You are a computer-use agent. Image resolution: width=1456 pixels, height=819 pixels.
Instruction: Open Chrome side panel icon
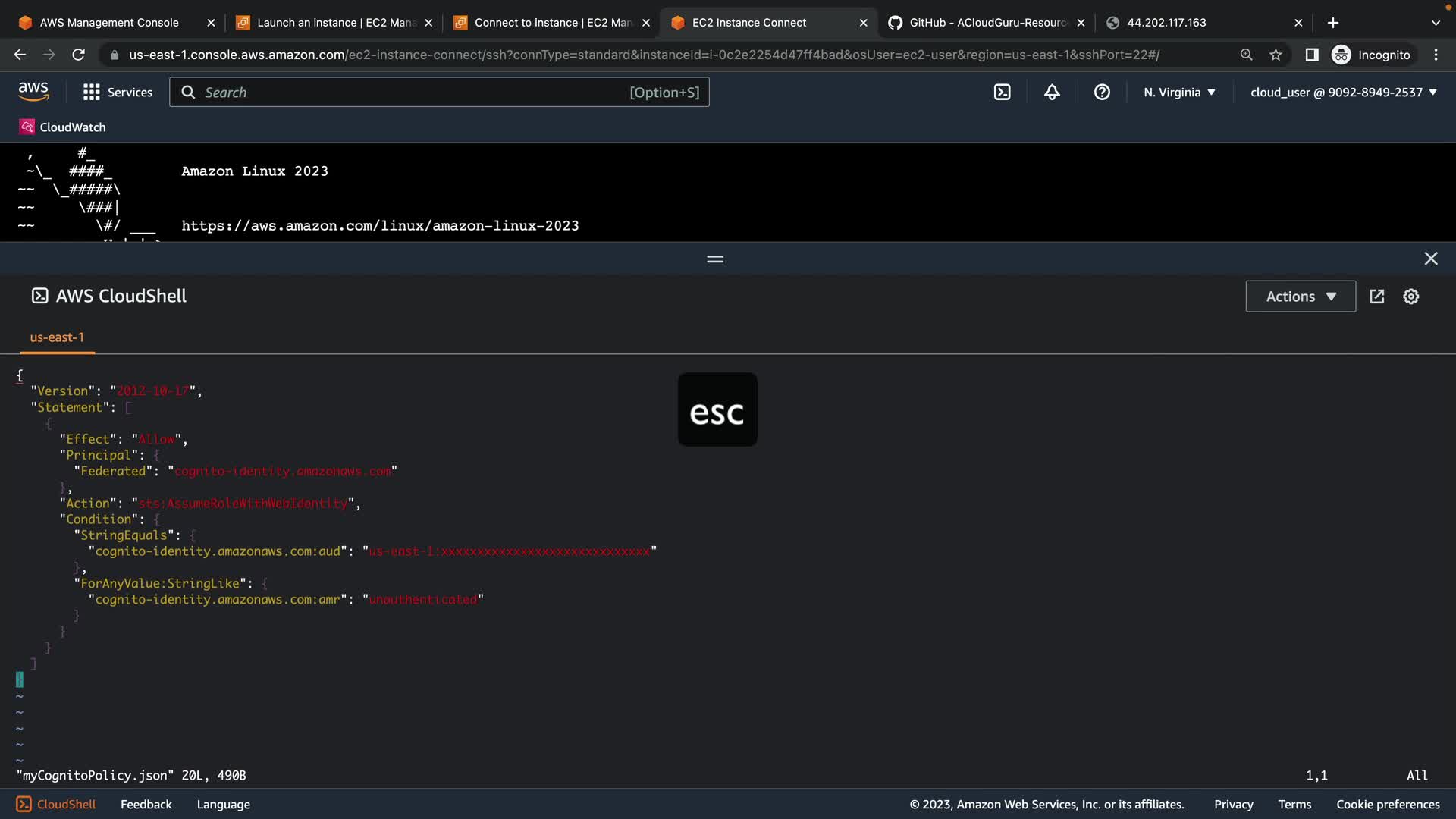point(1312,55)
